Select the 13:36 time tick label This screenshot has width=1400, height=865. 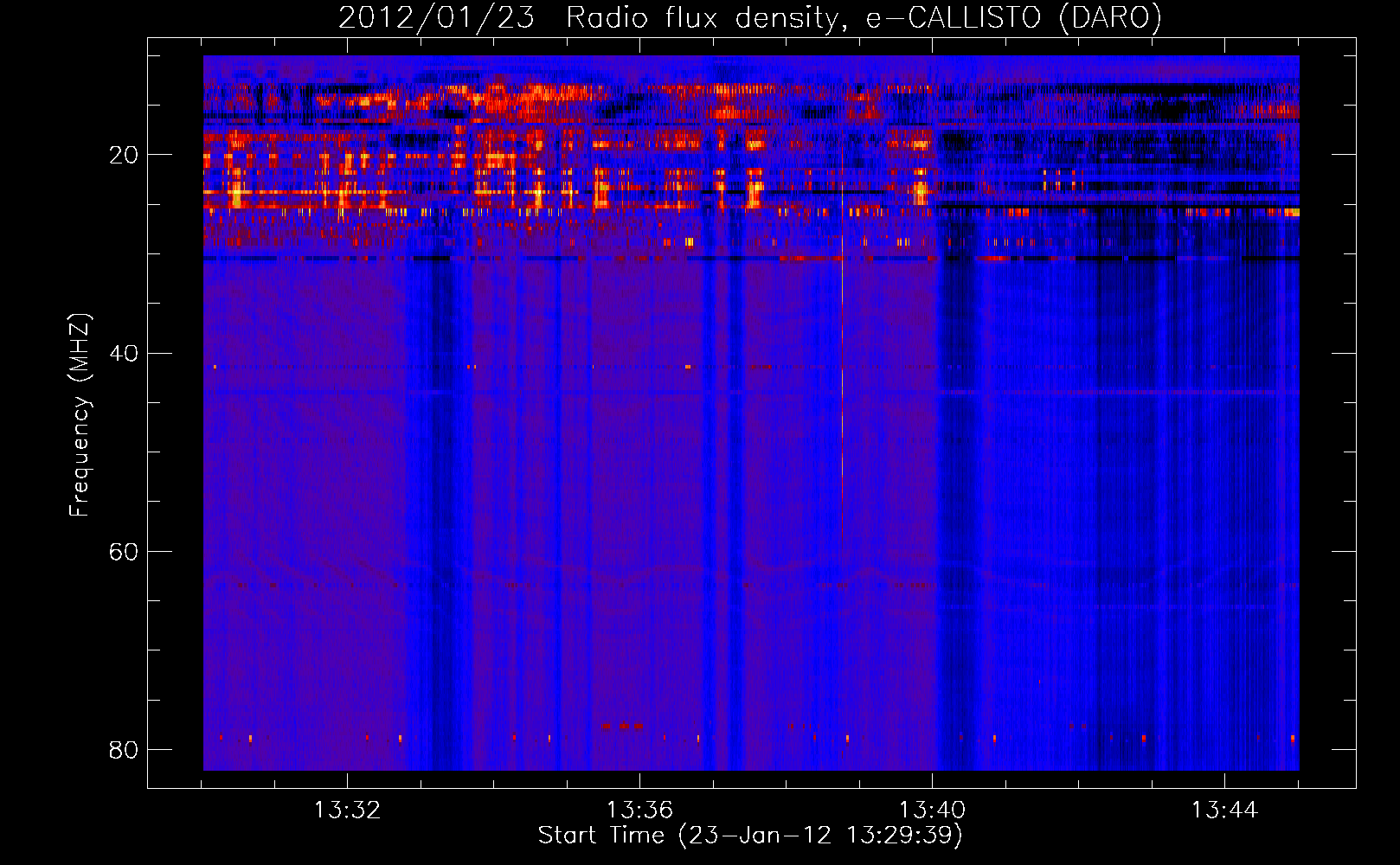[639, 811]
